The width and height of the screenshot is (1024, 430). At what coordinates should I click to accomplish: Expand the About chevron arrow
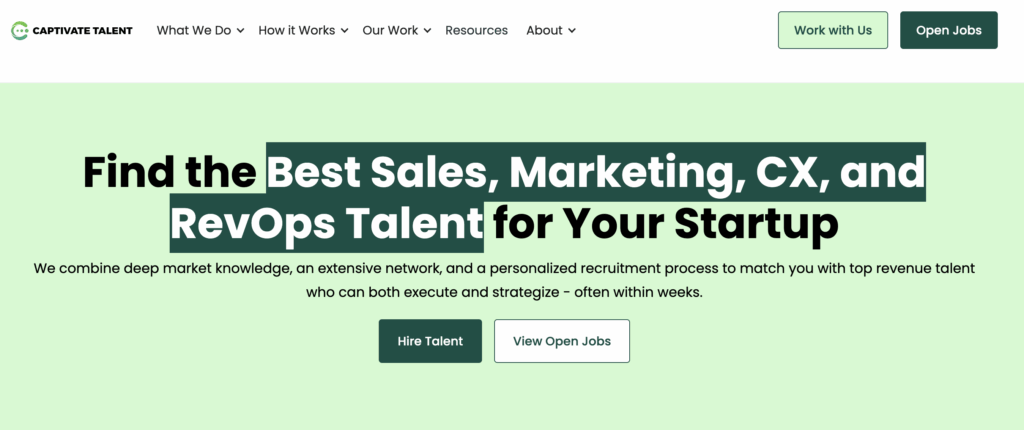pyautogui.click(x=572, y=31)
